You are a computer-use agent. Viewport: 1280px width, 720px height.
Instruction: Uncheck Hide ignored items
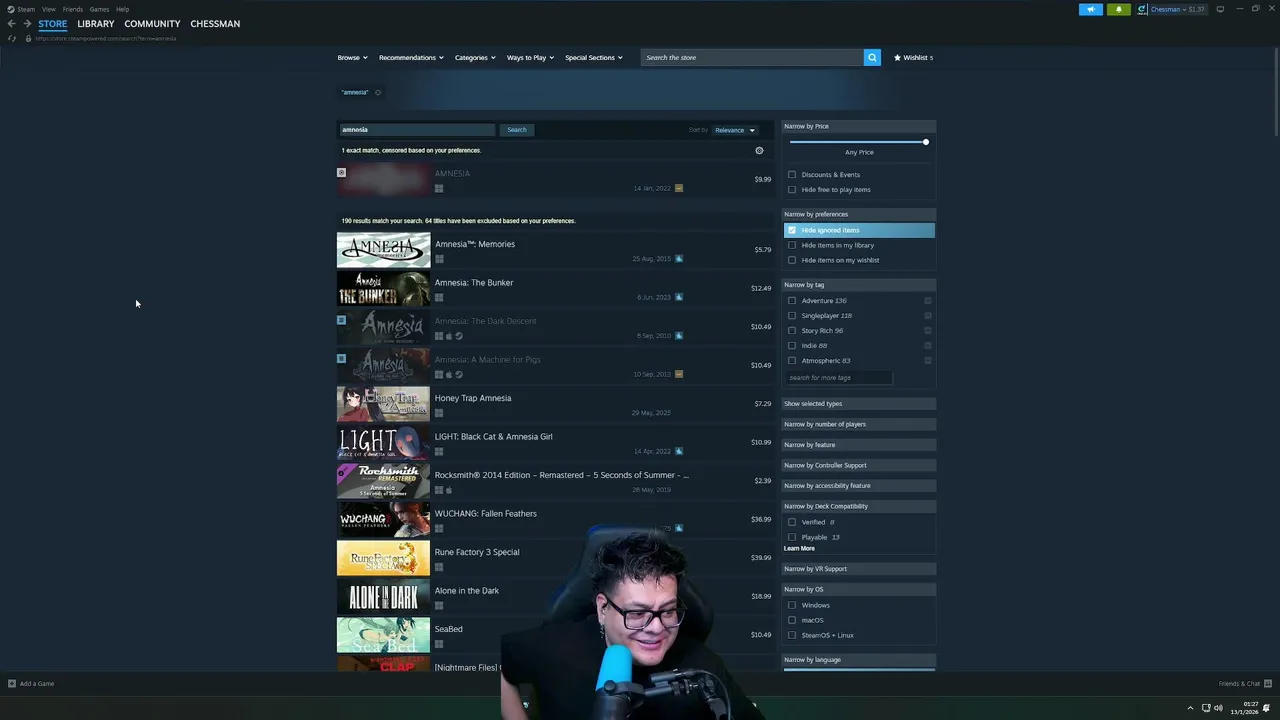792,230
